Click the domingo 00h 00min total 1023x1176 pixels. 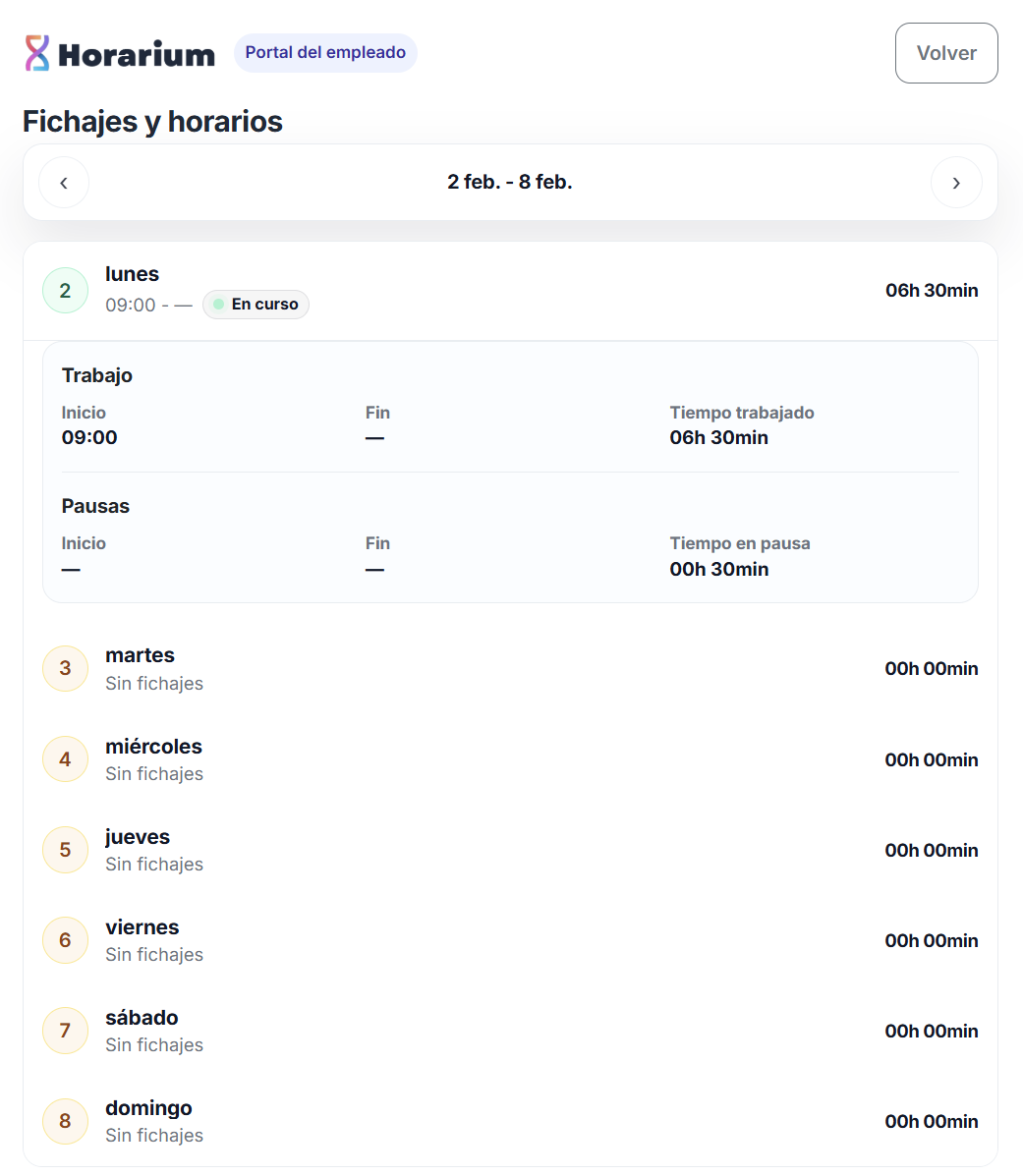931,1122
